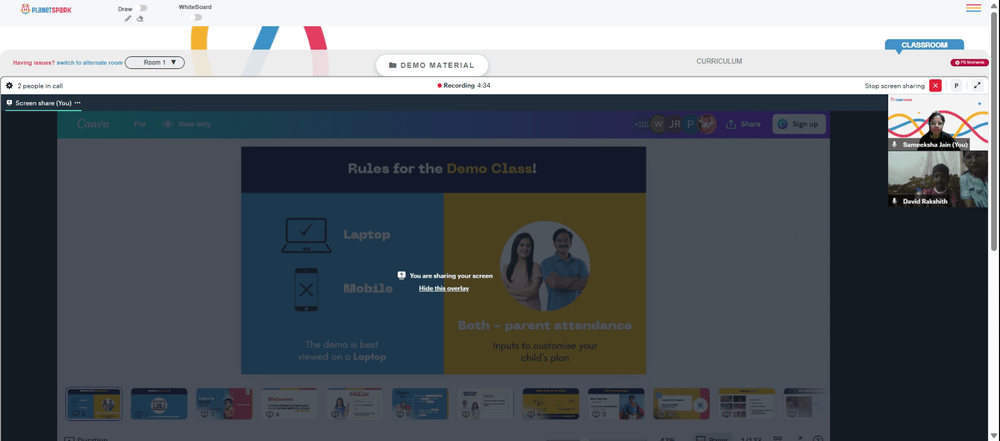
Task: Click mobile phone X icon on slide
Action: (x=306, y=290)
